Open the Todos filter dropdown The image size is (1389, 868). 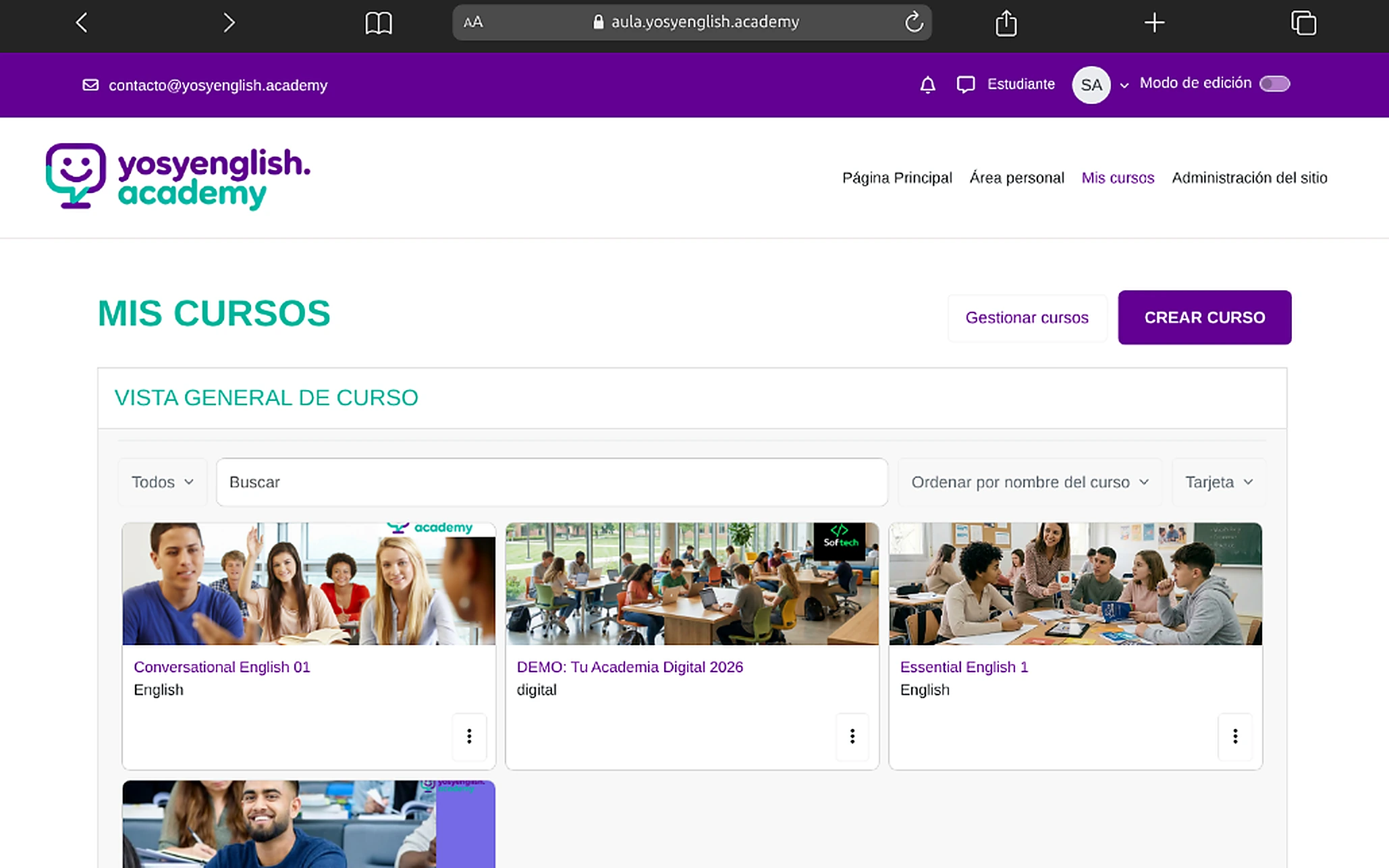162,482
